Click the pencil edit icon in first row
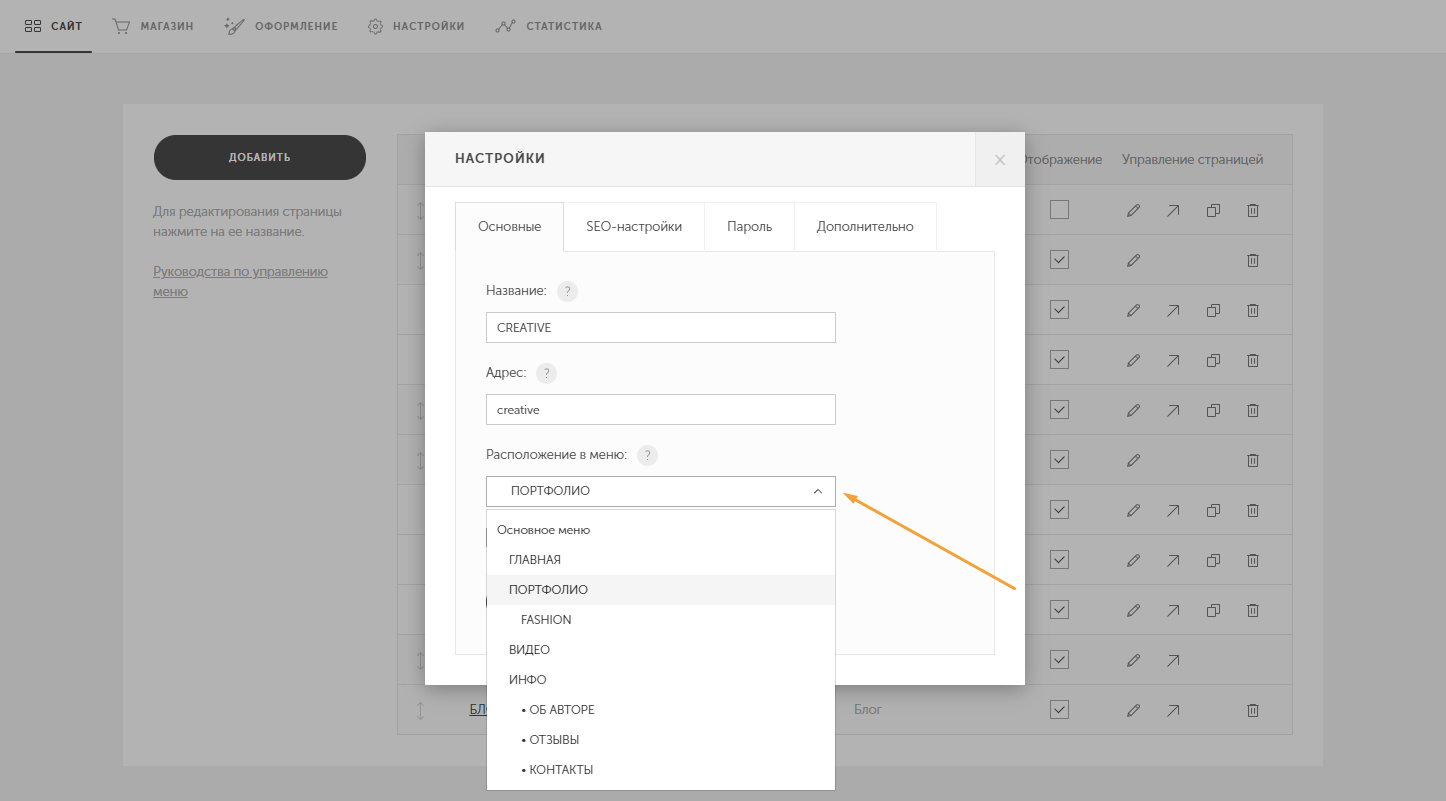Screen dimensions: 1446x801 click(x=1133, y=211)
